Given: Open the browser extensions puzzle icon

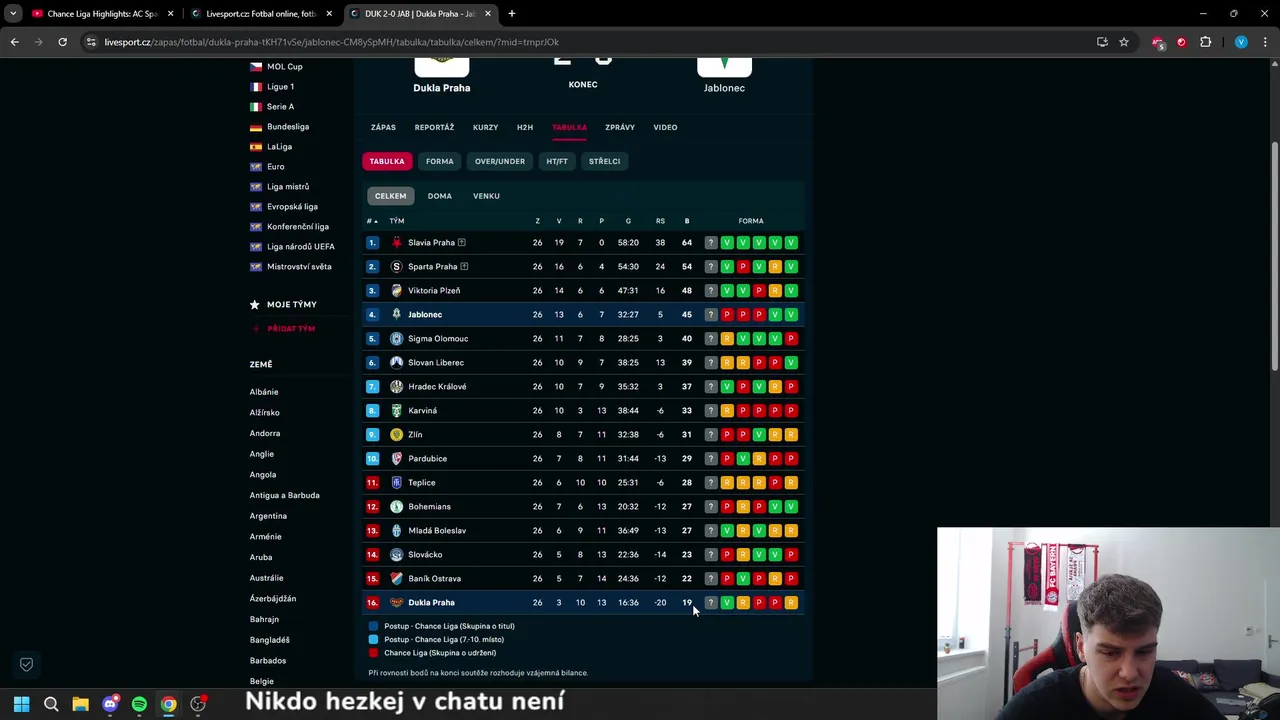Looking at the screenshot, I should tap(1205, 42).
